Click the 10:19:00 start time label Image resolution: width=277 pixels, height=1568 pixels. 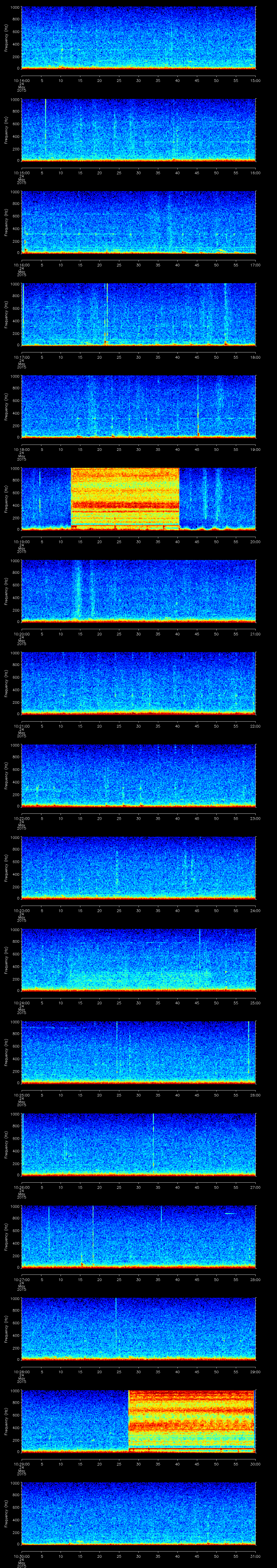21,542
